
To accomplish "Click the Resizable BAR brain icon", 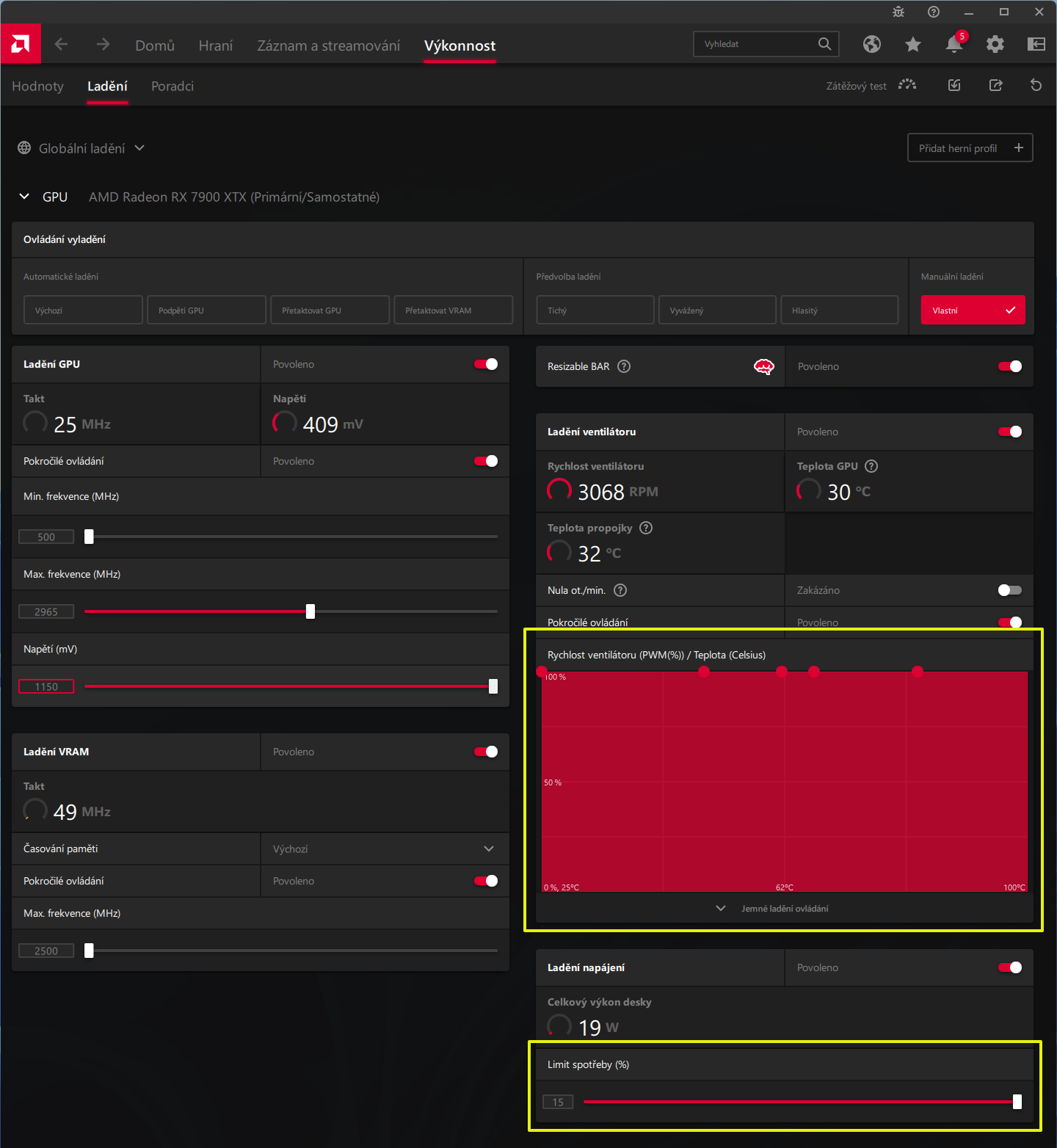I will 764,366.
